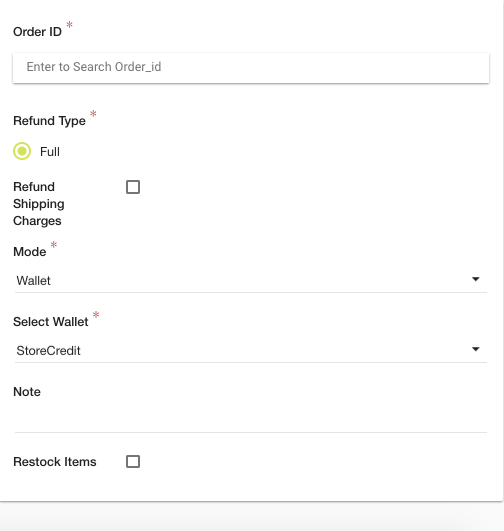Screen dimensions: 504x531
Task: Select the Full refund type radio button
Action: tap(22, 151)
